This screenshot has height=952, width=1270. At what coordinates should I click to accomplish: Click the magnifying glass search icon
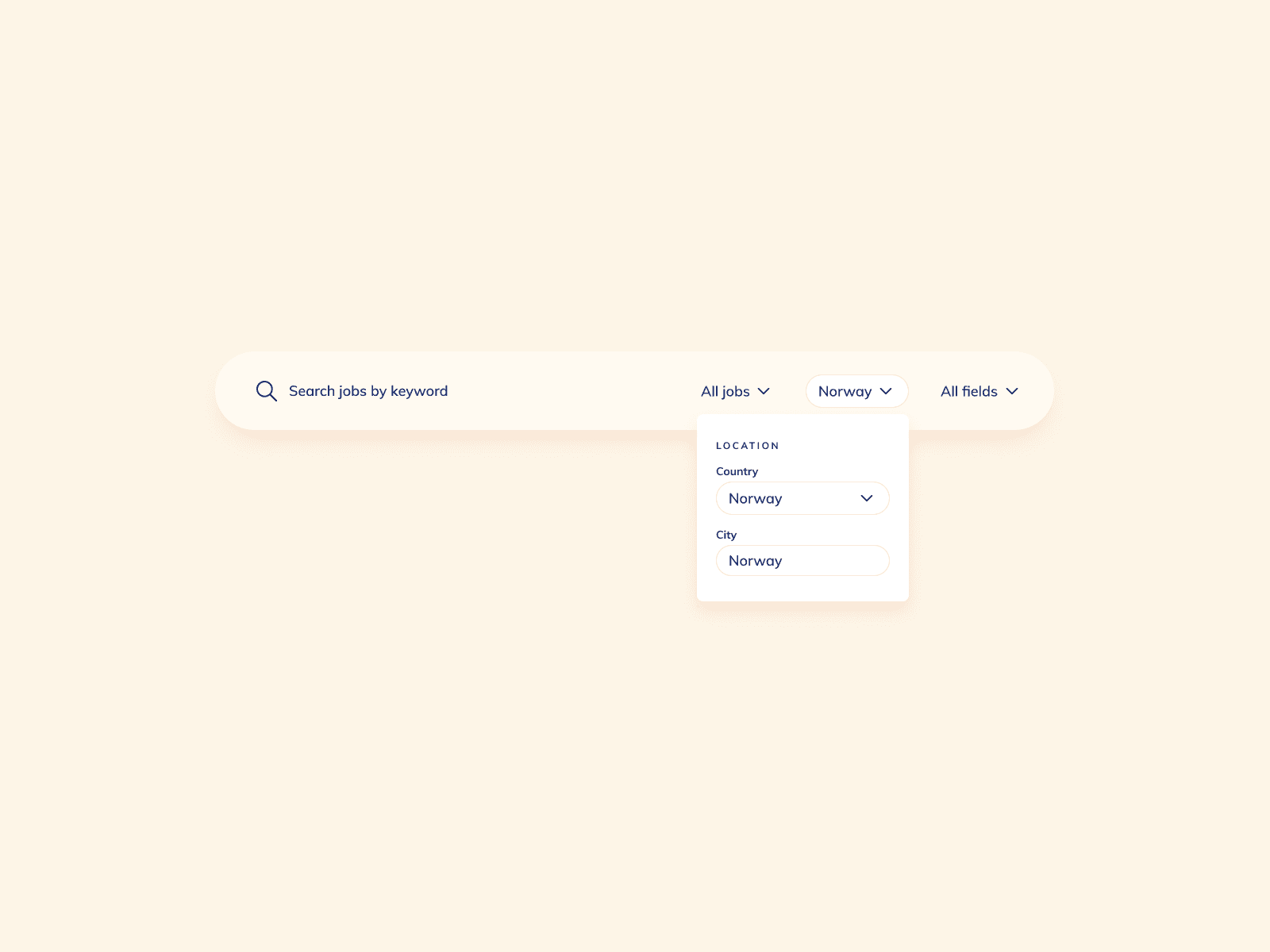pyautogui.click(x=266, y=390)
